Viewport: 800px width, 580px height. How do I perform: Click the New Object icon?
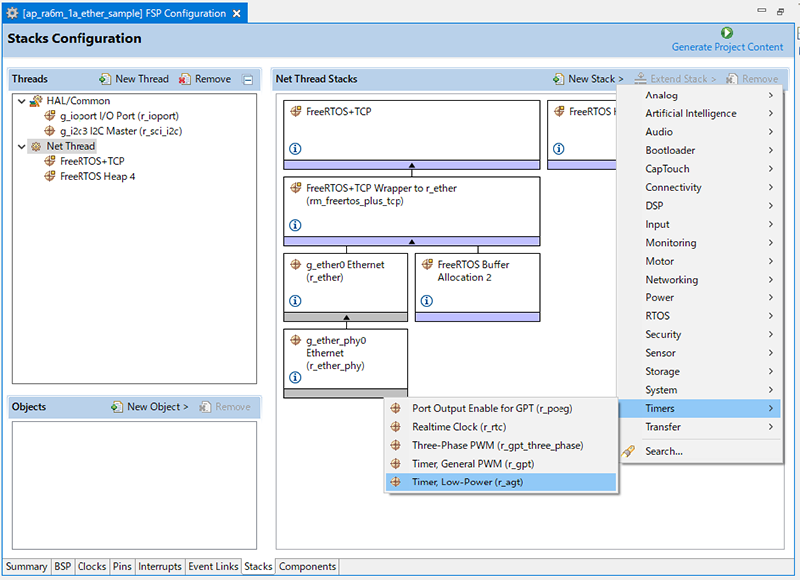117,407
